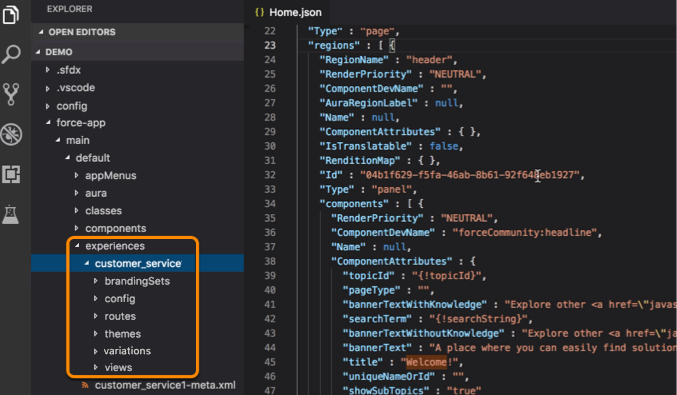
Task: Expand the .sfdx folder arrow
Action: click(x=47, y=70)
